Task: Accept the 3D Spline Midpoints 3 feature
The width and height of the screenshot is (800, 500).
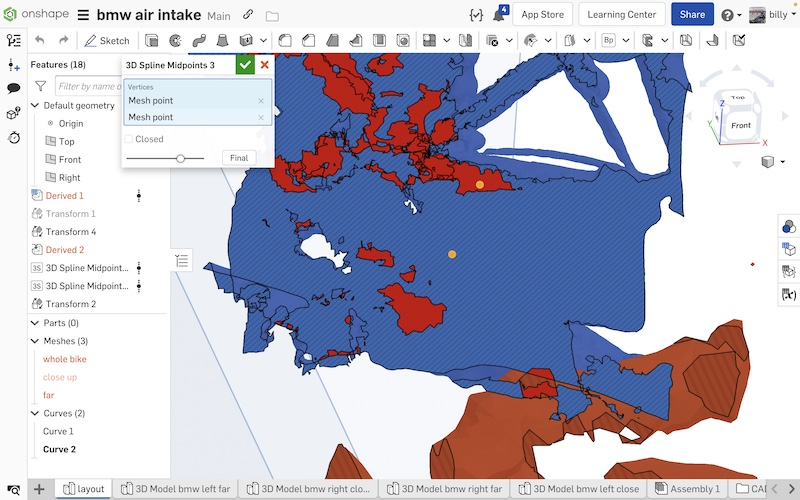Action: coord(245,65)
